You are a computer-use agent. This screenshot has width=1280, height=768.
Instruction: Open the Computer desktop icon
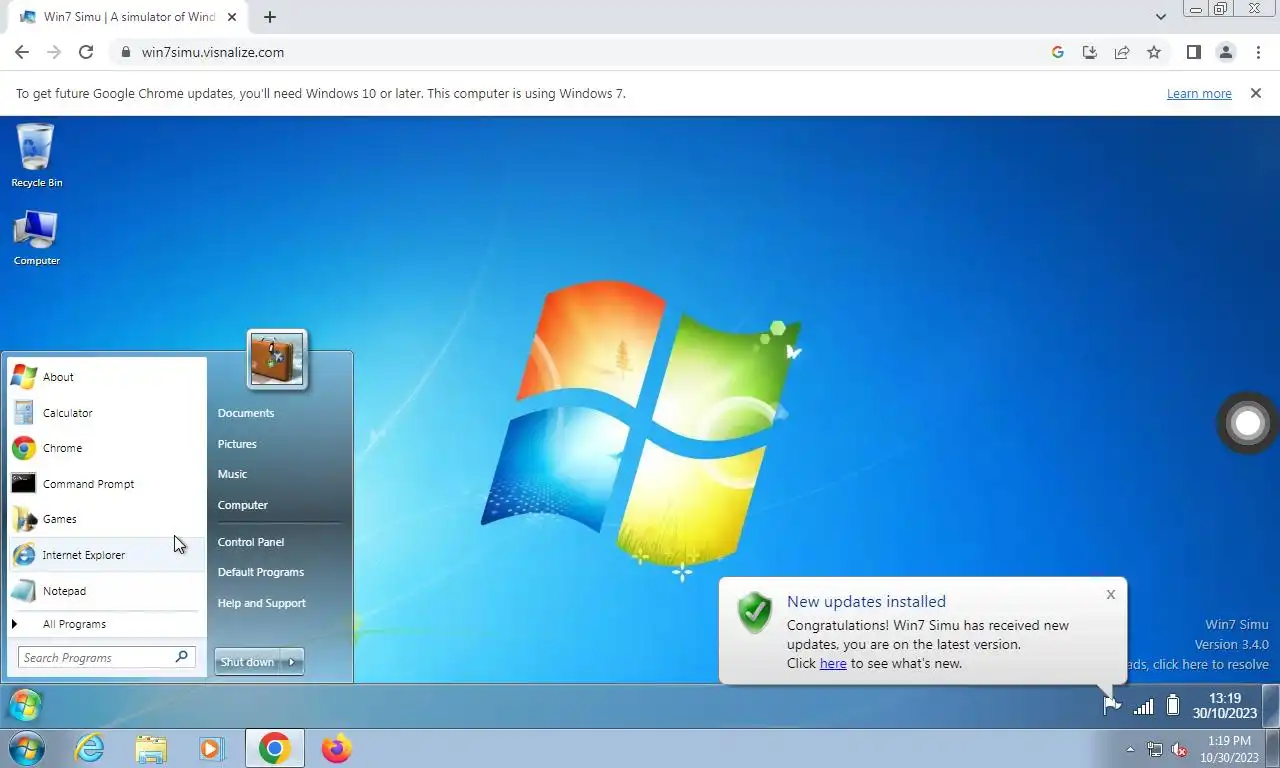tap(36, 238)
